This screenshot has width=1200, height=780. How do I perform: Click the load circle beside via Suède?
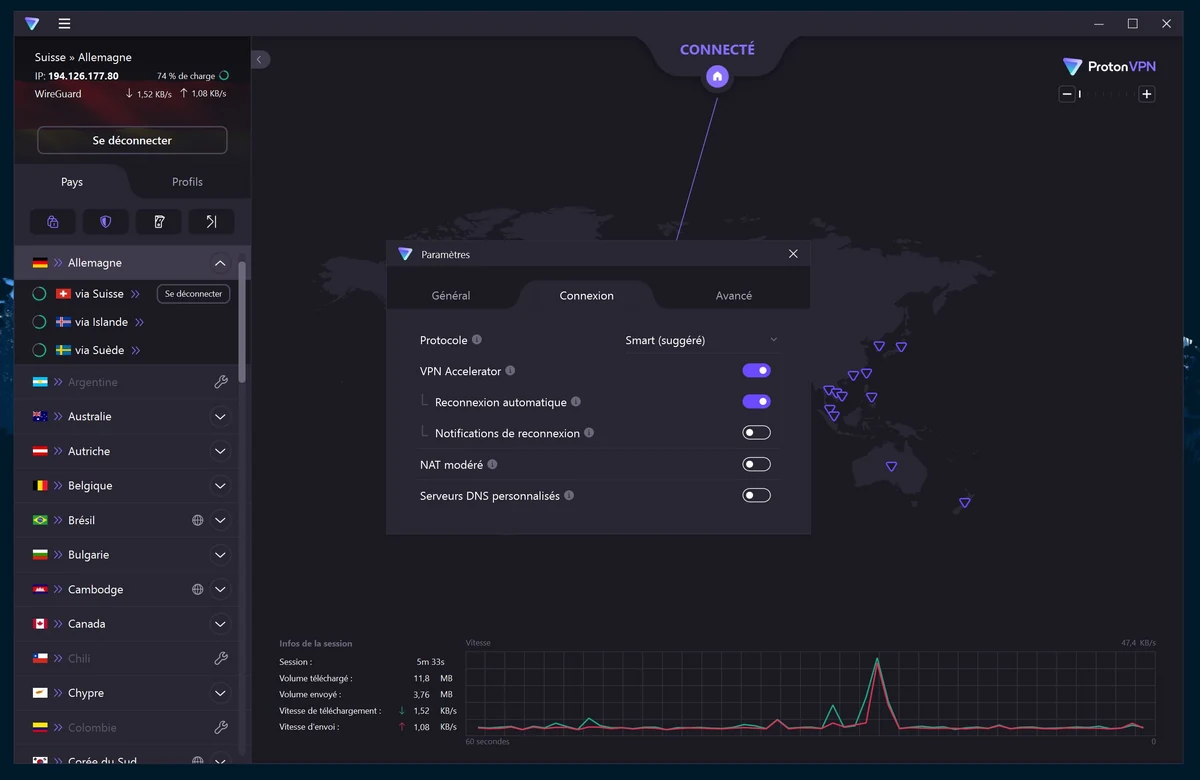point(39,350)
